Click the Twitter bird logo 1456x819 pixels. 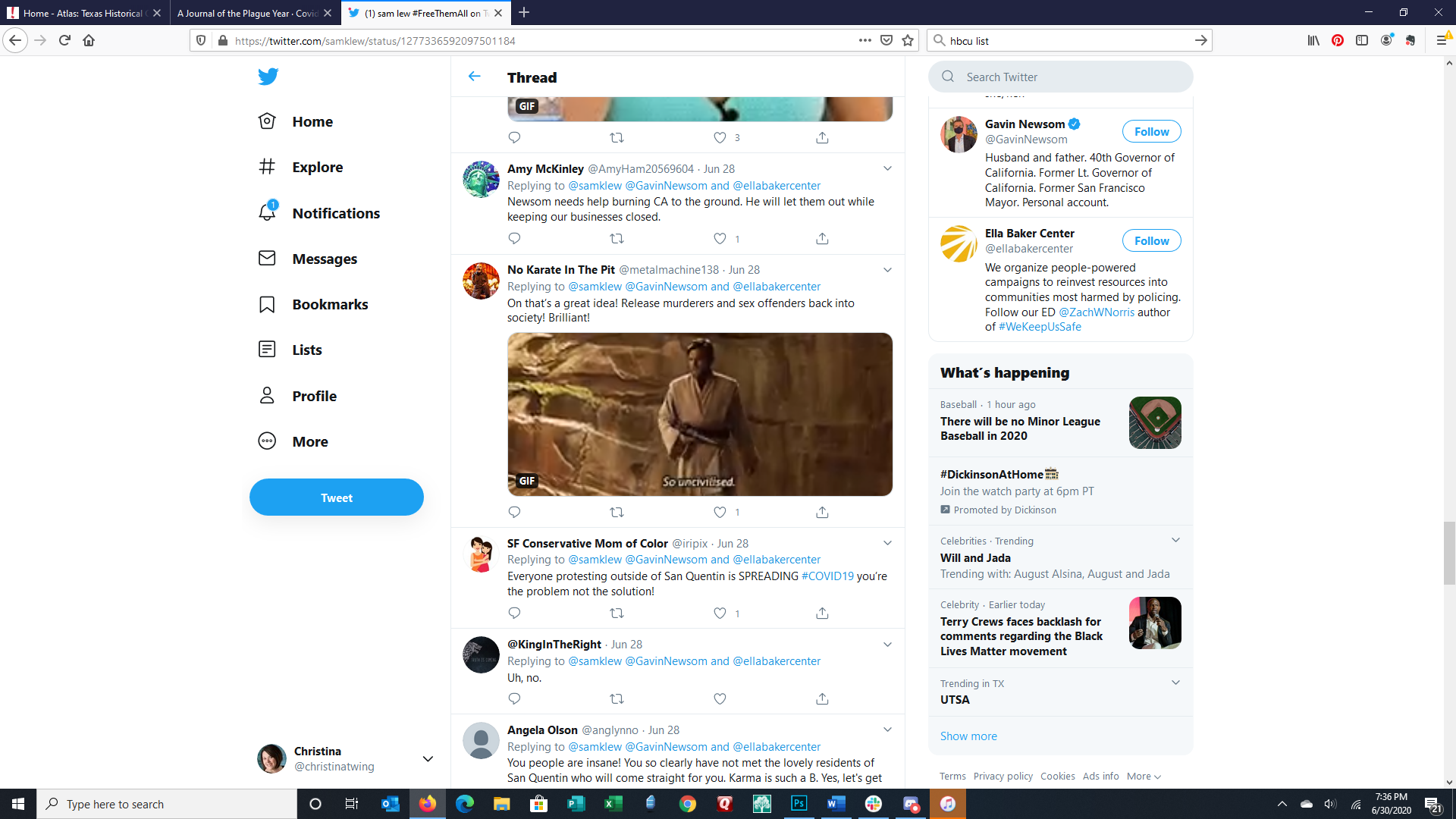pos(268,77)
